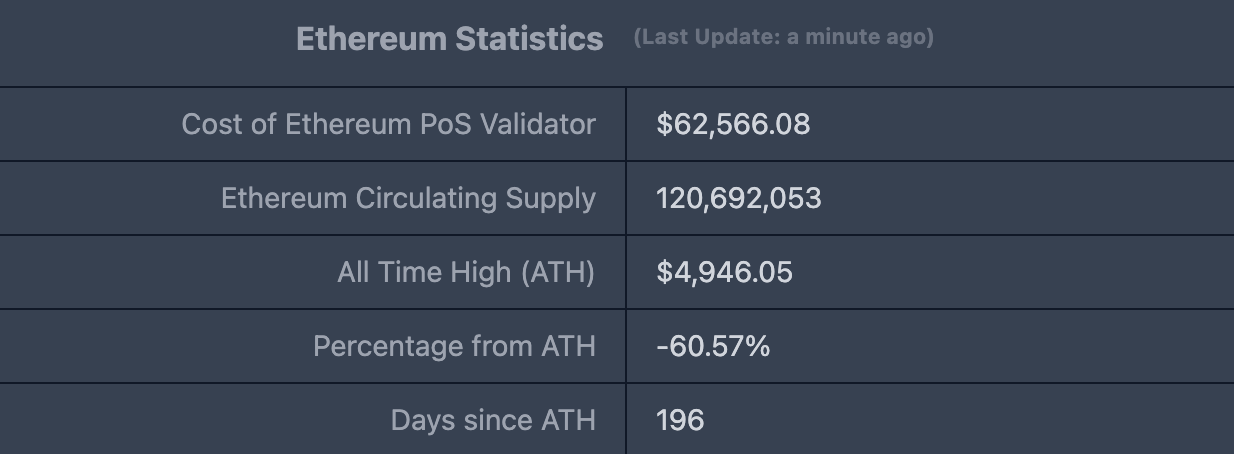Viewport: 1234px width, 454px height.
Task: Click the Ethereum Statistics heading
Action: (449, 39)
